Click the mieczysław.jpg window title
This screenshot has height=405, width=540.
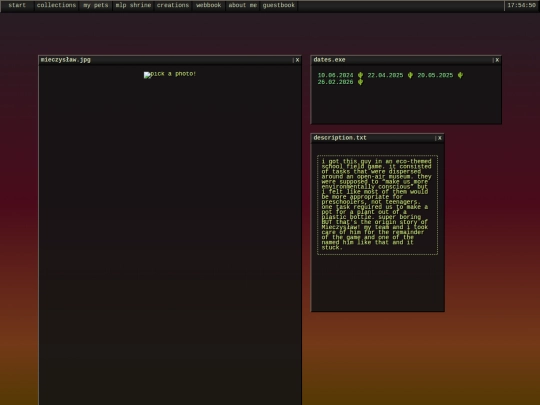[x=65, y=60]
